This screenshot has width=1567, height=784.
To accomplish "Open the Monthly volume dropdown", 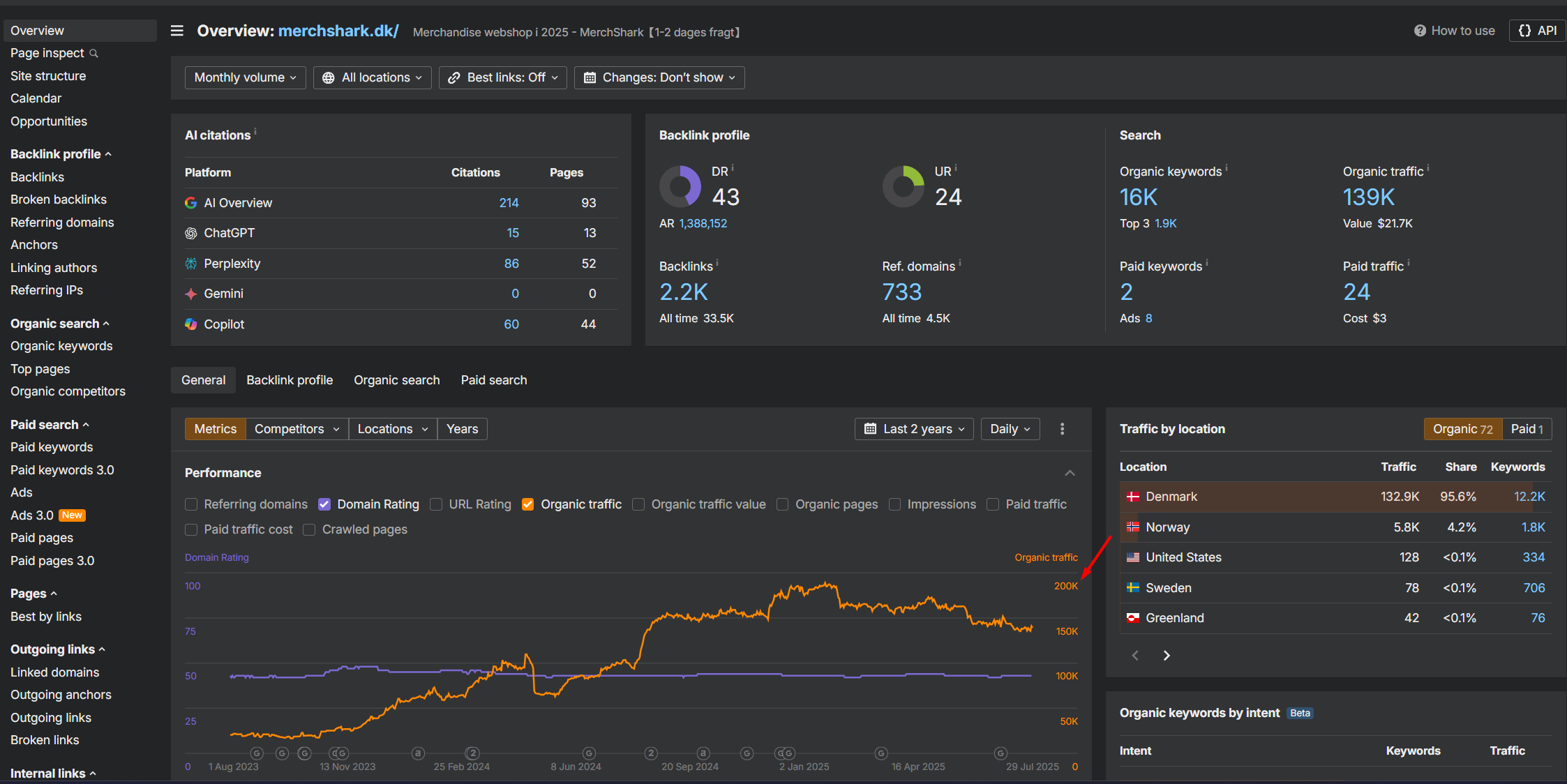I will (245, 77).
